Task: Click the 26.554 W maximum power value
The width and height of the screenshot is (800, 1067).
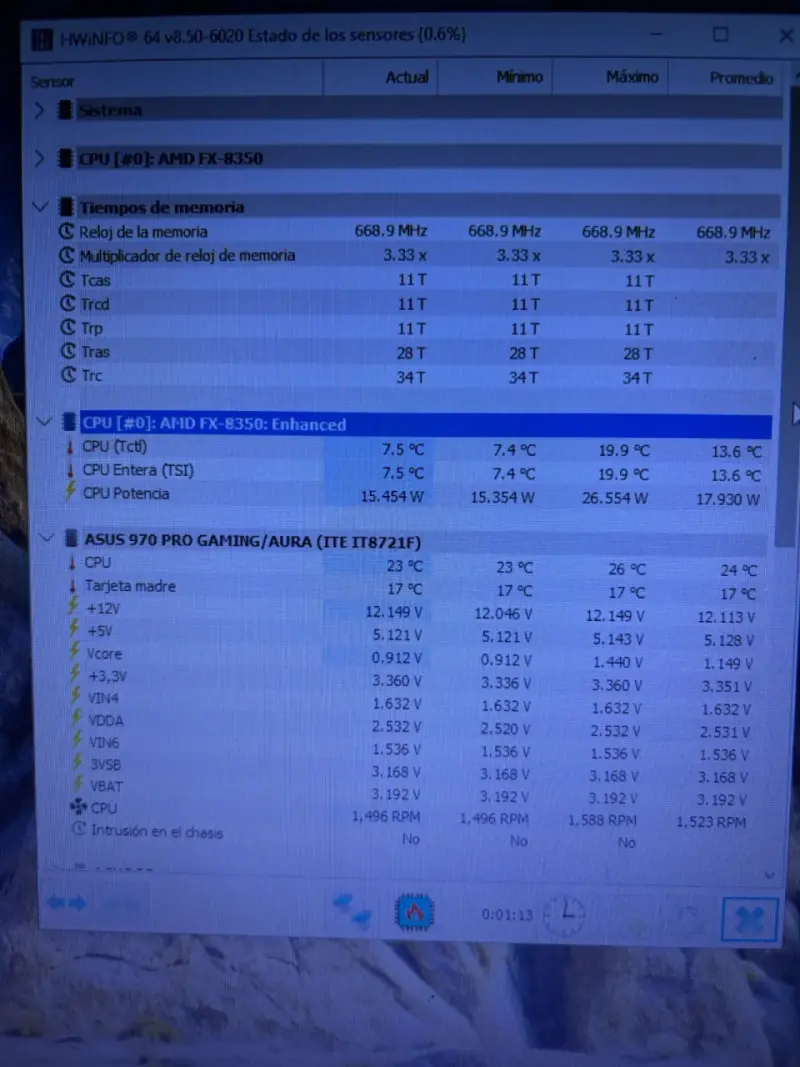Action: click(x=614, y=498)
